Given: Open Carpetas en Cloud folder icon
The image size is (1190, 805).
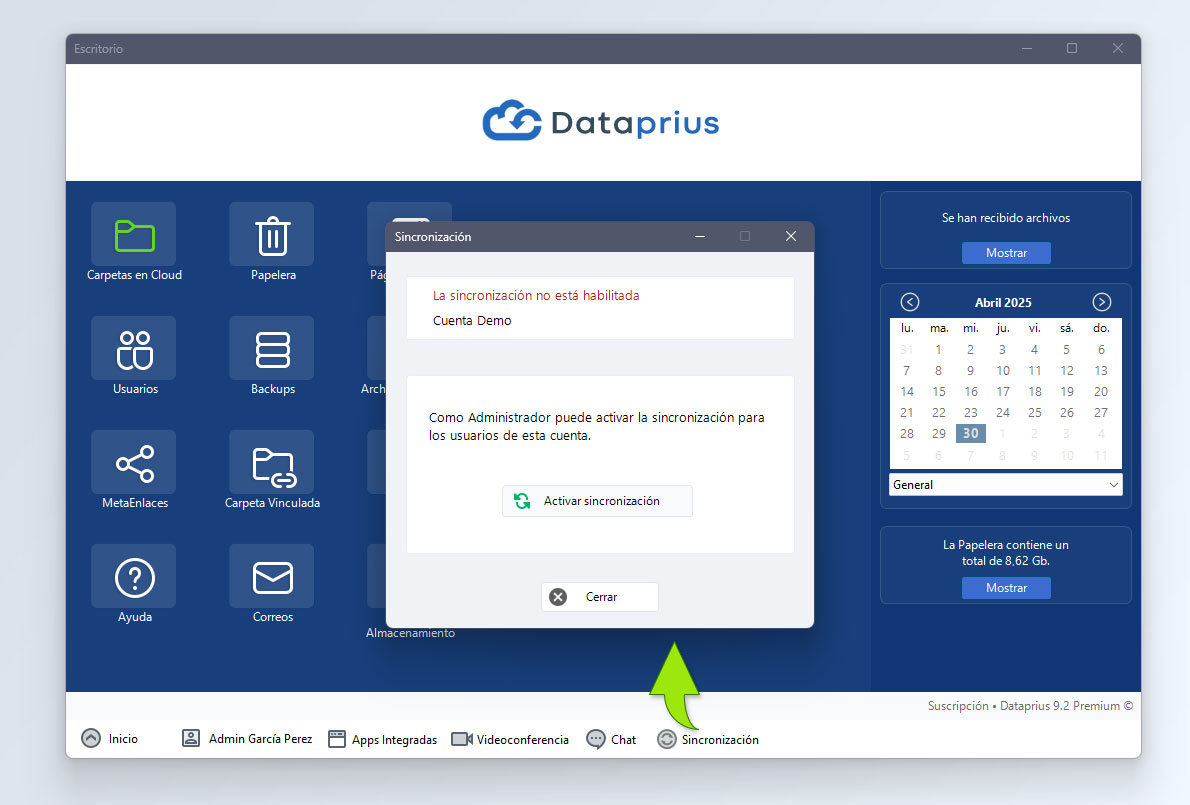Looking at the screenshot, I should pyautogui.click(x=134, y=234).
